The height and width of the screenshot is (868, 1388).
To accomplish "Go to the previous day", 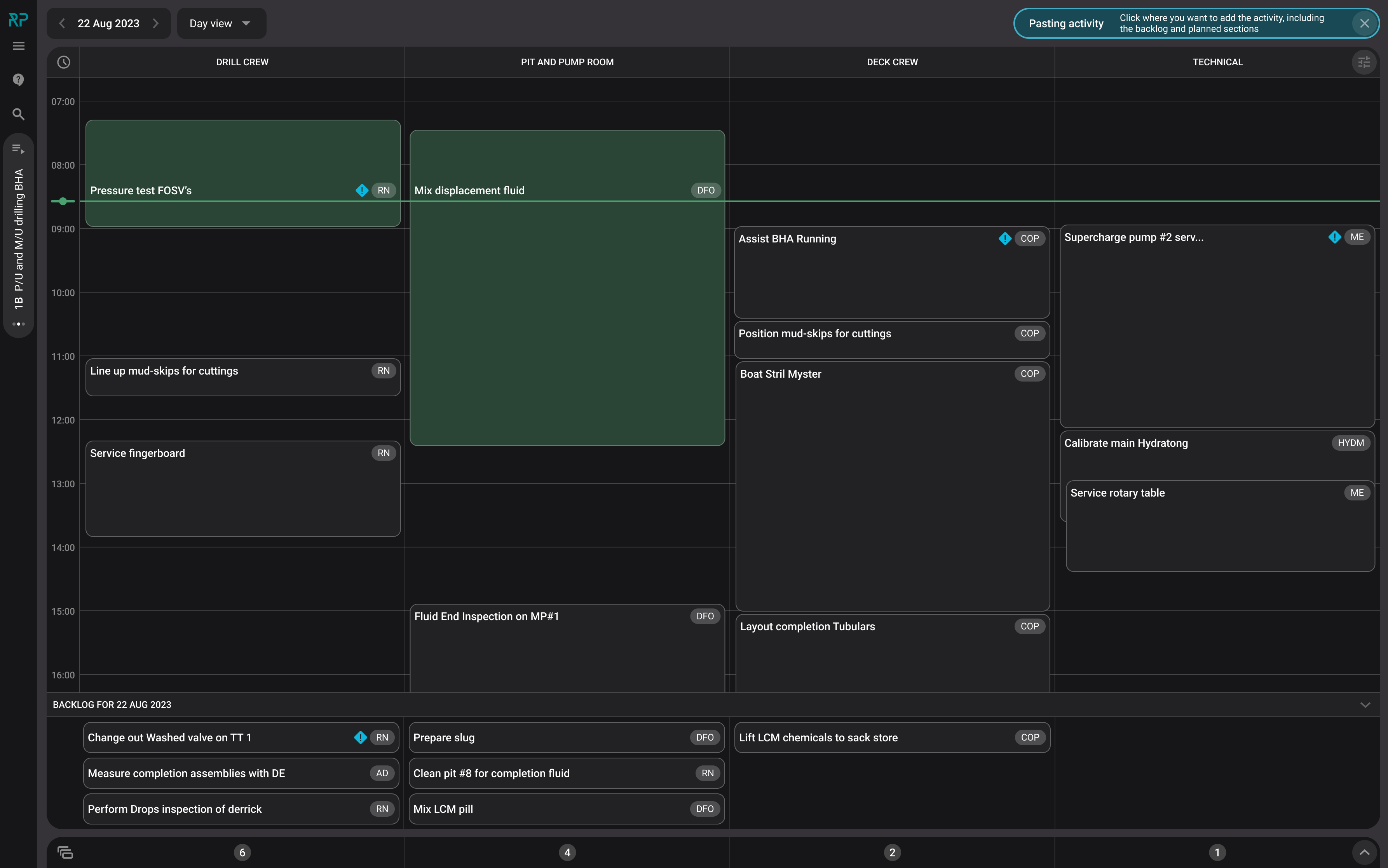I will click(x=63, y=24).
